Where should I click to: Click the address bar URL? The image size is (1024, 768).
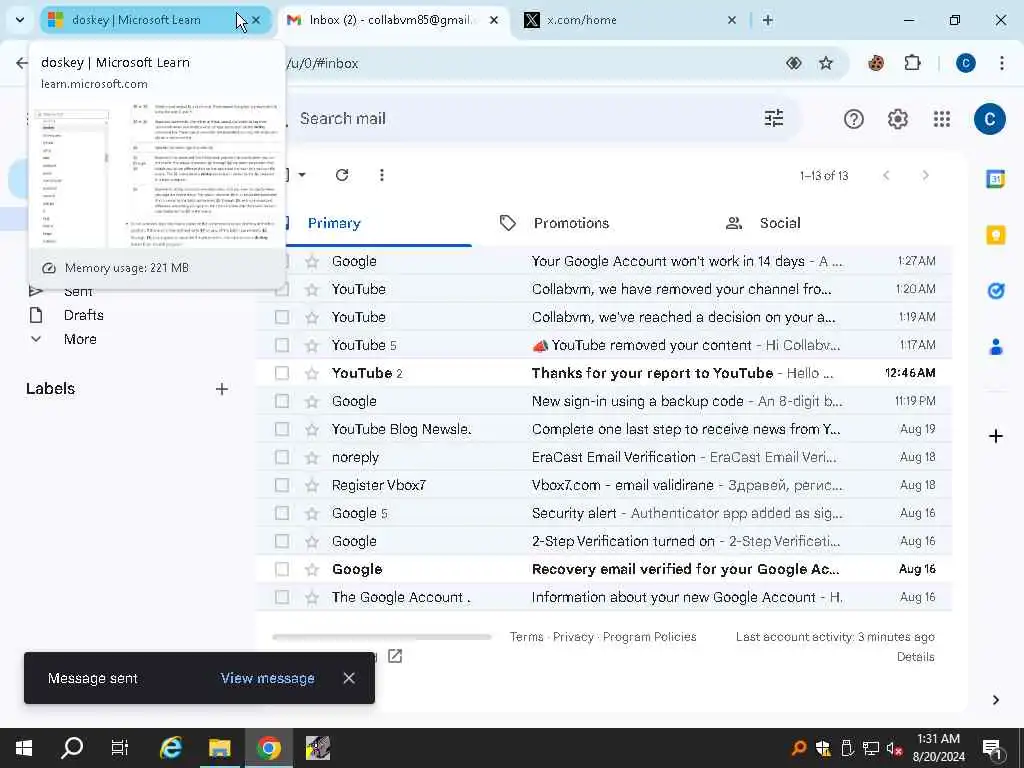coord(323,63)
